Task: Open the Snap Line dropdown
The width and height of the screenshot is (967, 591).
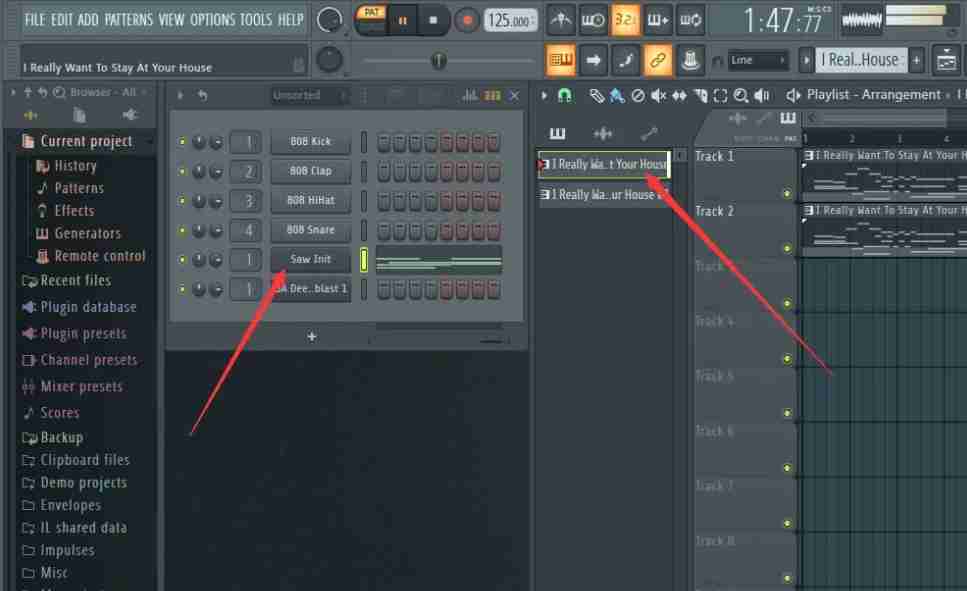Action: pyautogui.click(x=756, y=59)
